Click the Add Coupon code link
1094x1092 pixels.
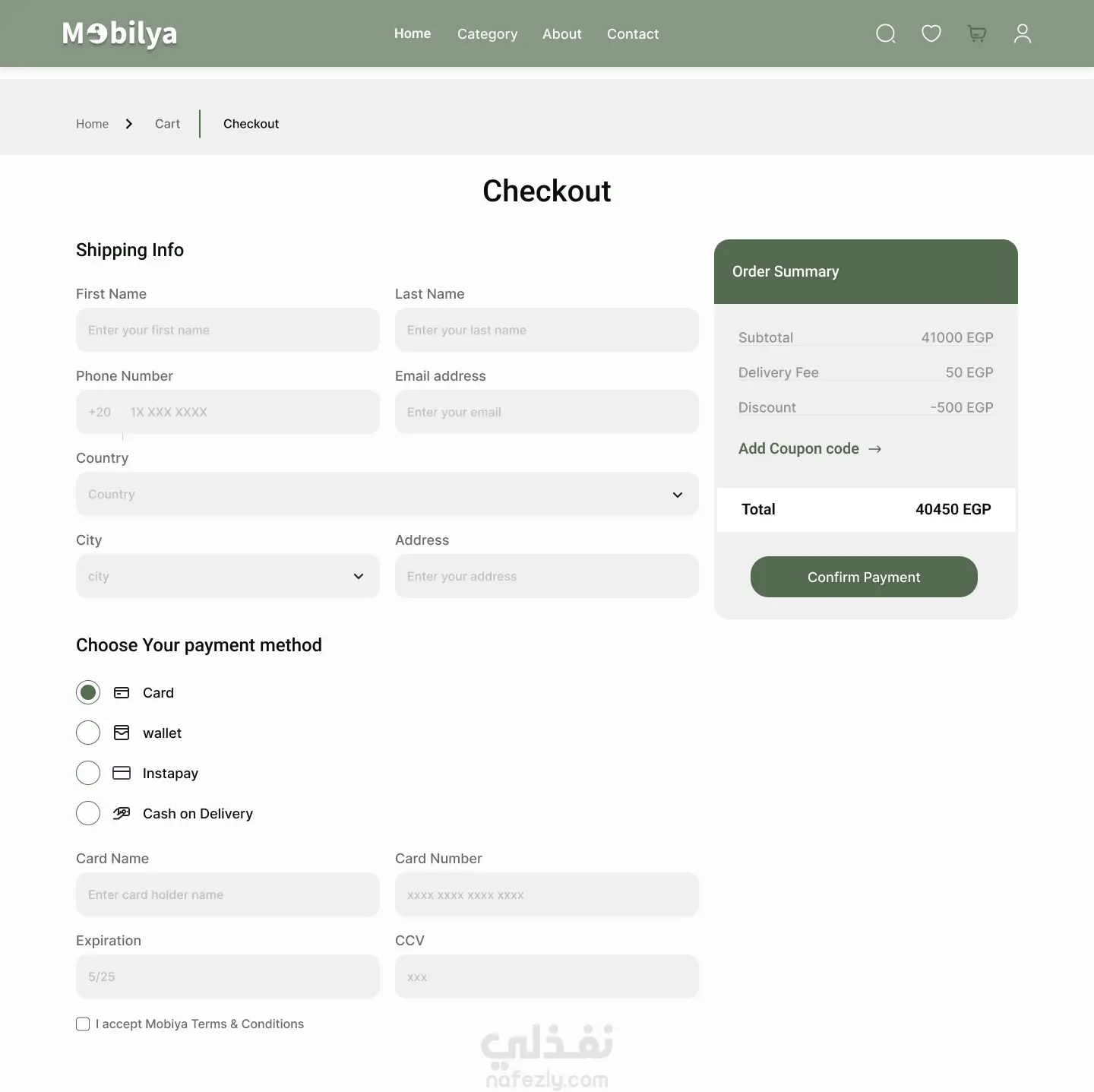click(798, 448)
